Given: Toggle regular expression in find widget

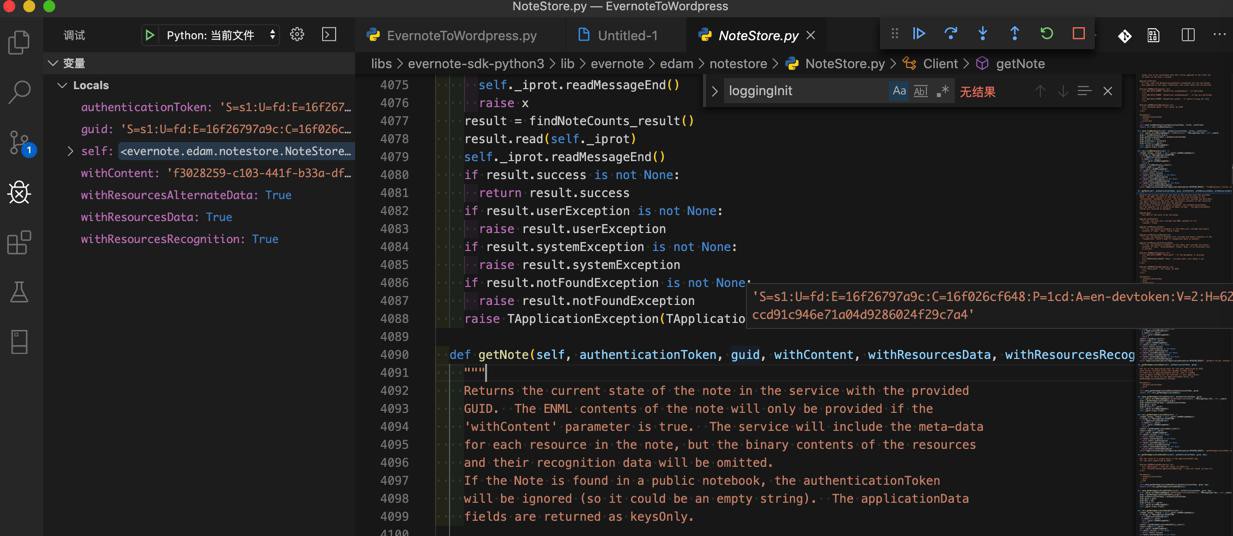Looking at the screenshot, I should coord(943,91).
